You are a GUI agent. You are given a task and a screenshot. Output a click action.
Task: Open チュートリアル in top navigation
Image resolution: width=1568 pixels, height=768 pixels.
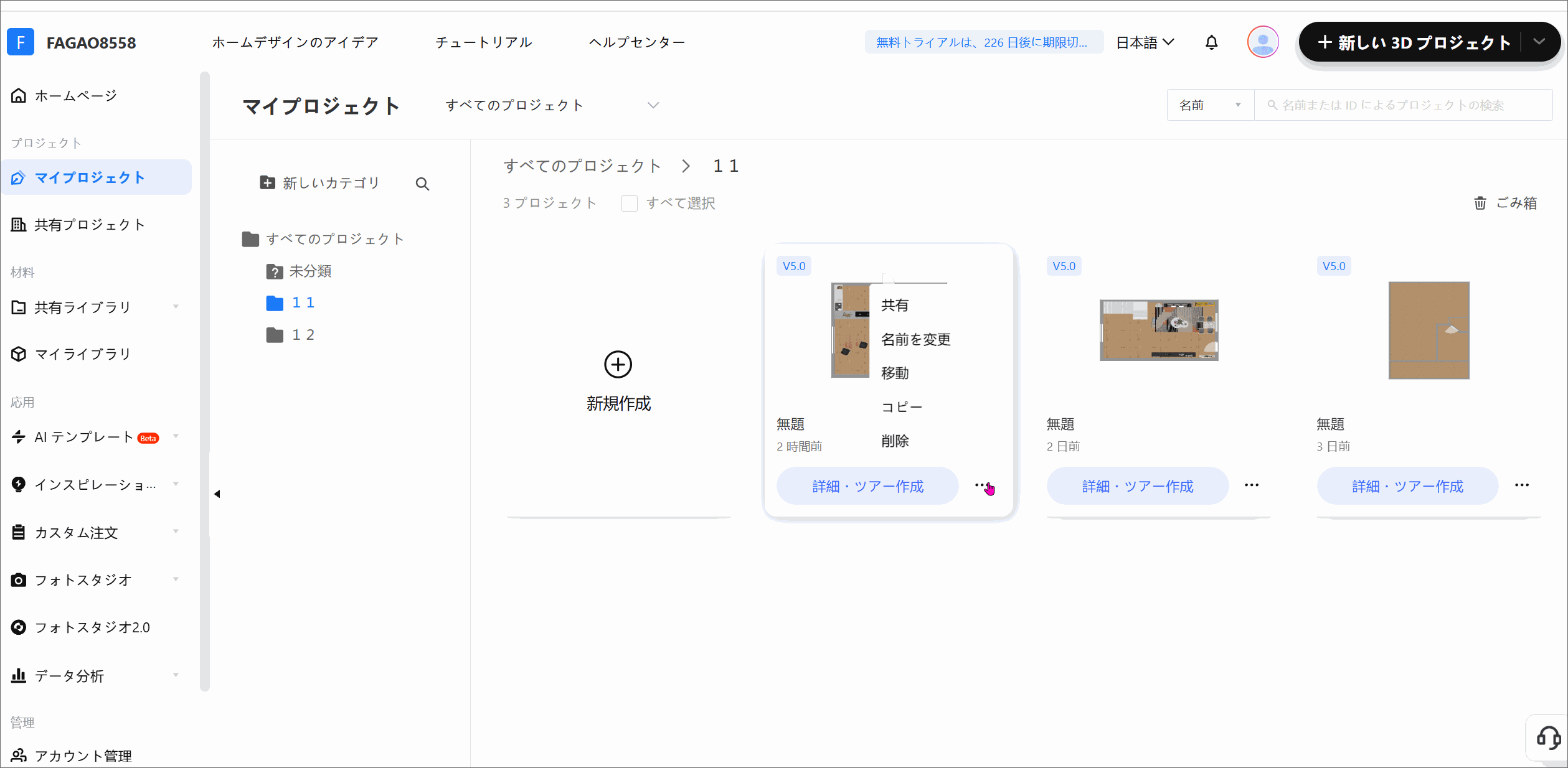click(484, 42)
